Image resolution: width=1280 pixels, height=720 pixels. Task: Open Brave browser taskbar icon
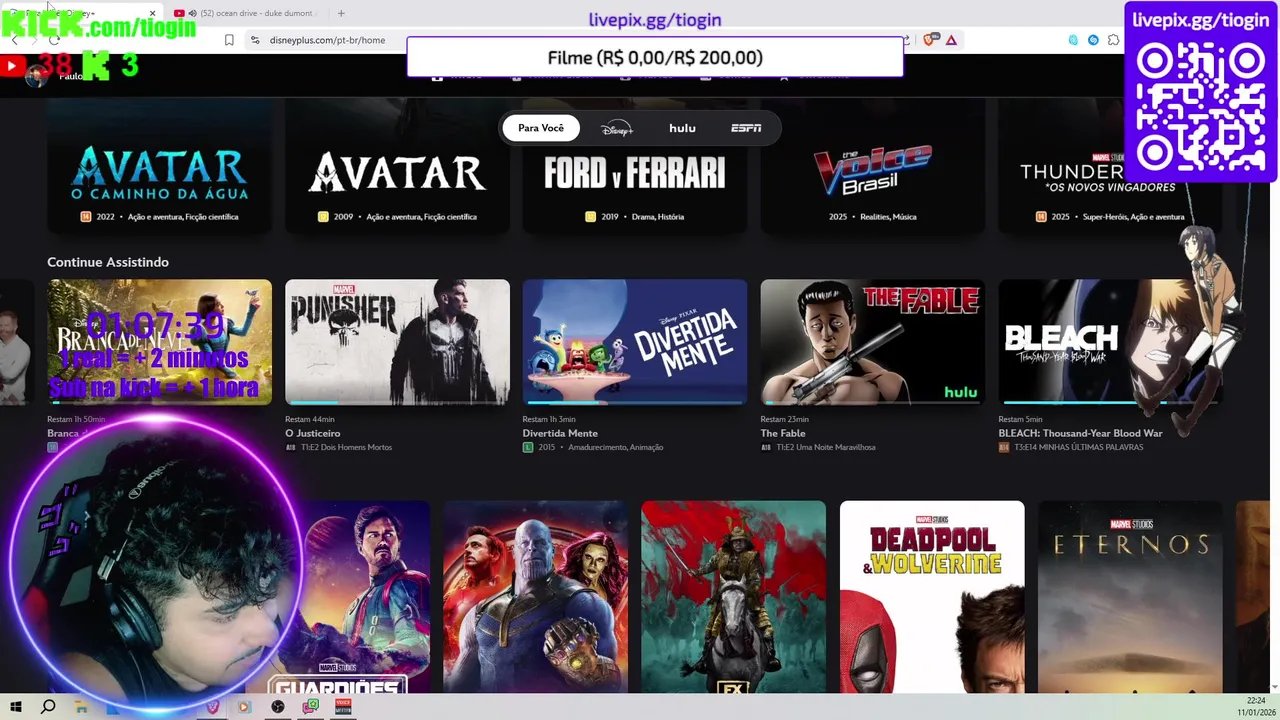(212, 707)
